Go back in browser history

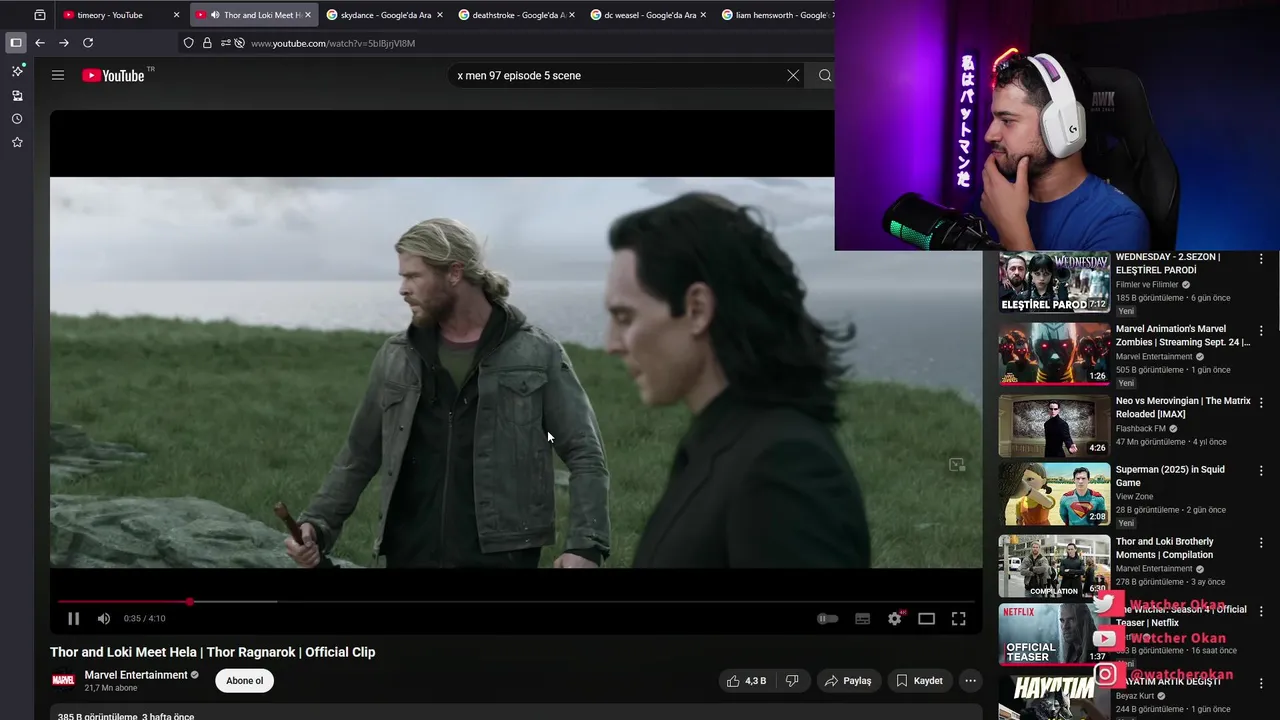(40, 43)
